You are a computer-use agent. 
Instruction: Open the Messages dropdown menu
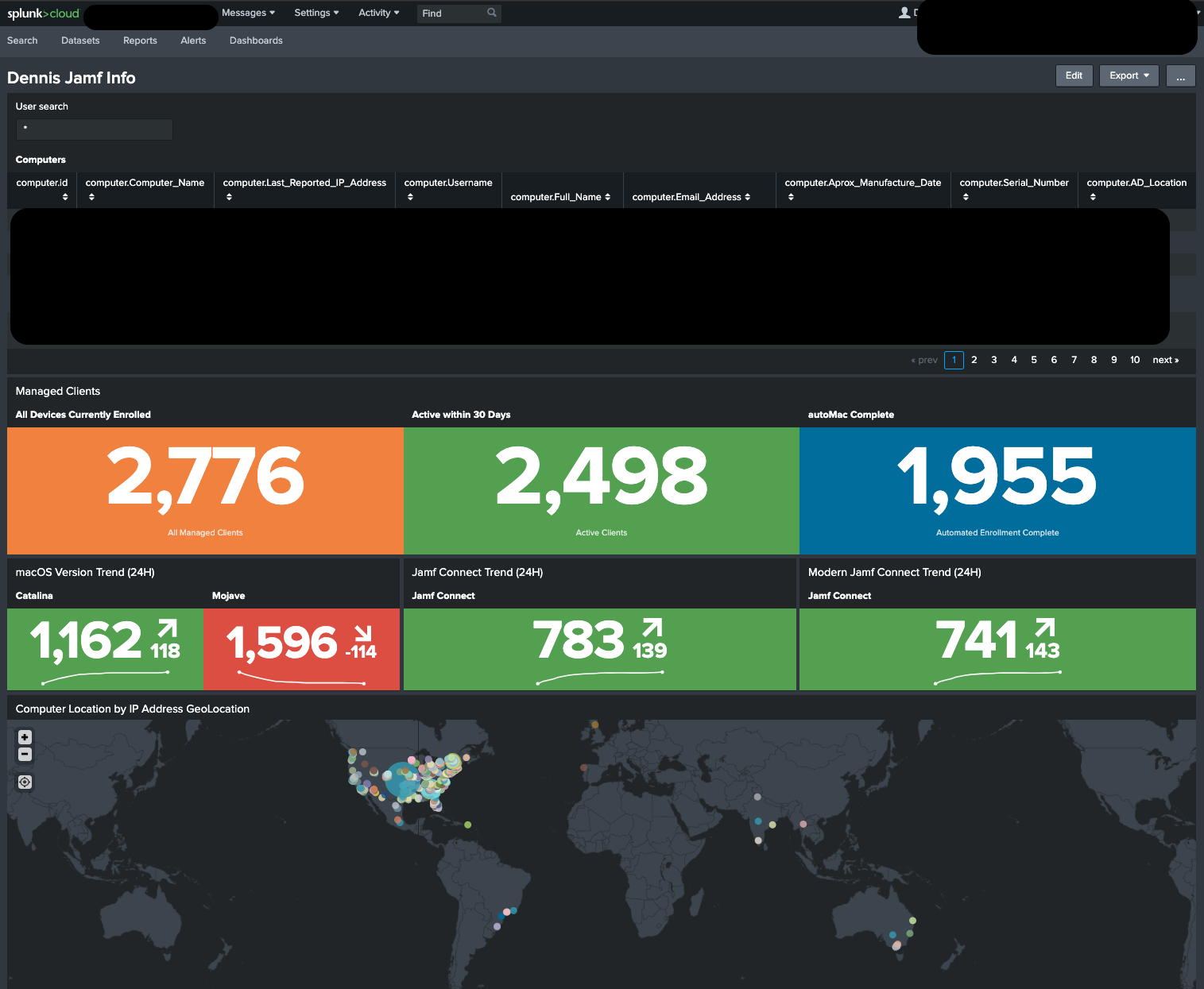[x=248, y=13]
